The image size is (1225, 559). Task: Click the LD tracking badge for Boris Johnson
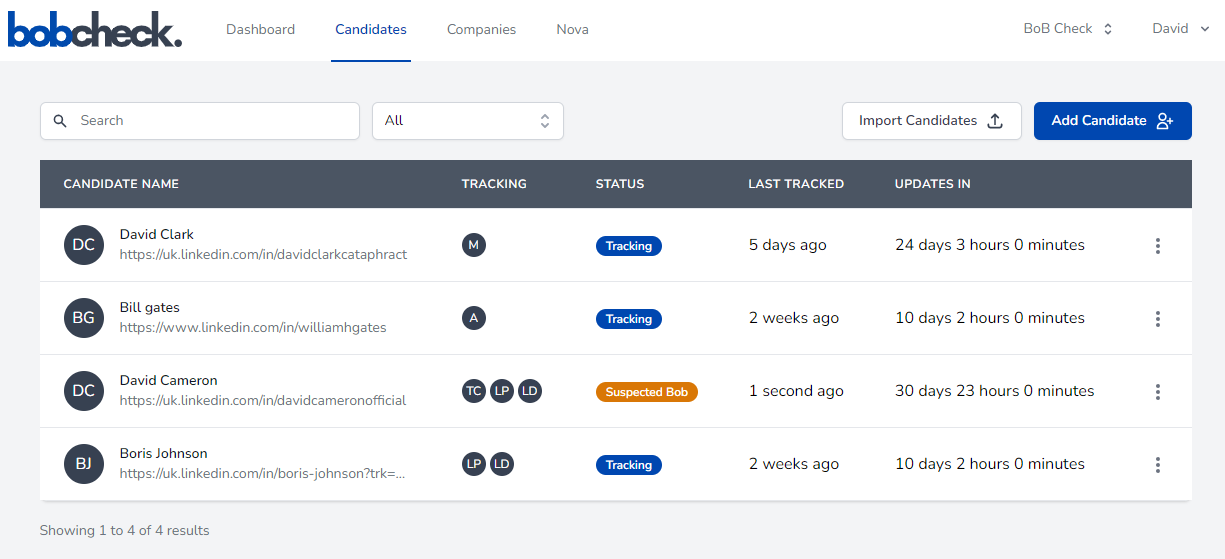pos(502,464)
